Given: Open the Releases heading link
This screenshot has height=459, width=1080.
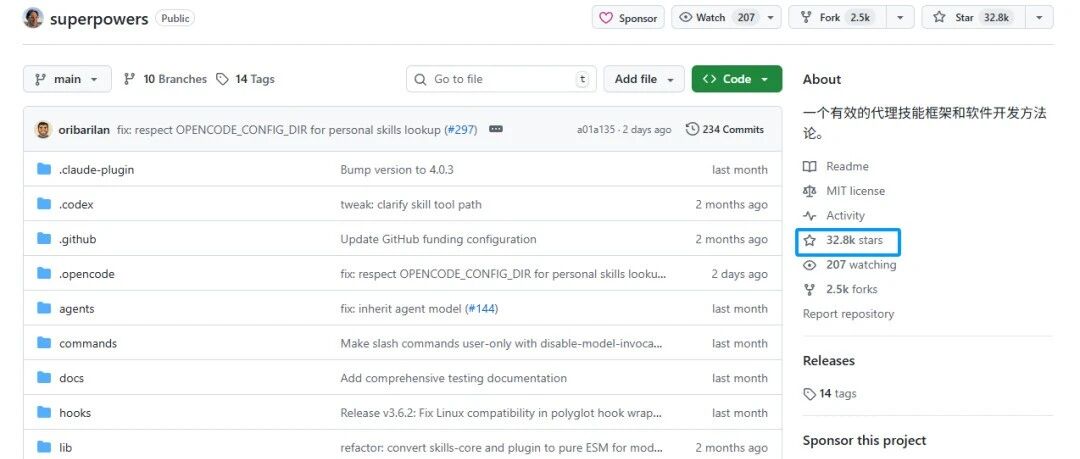Looking at the screenshot, I should 829,361.
